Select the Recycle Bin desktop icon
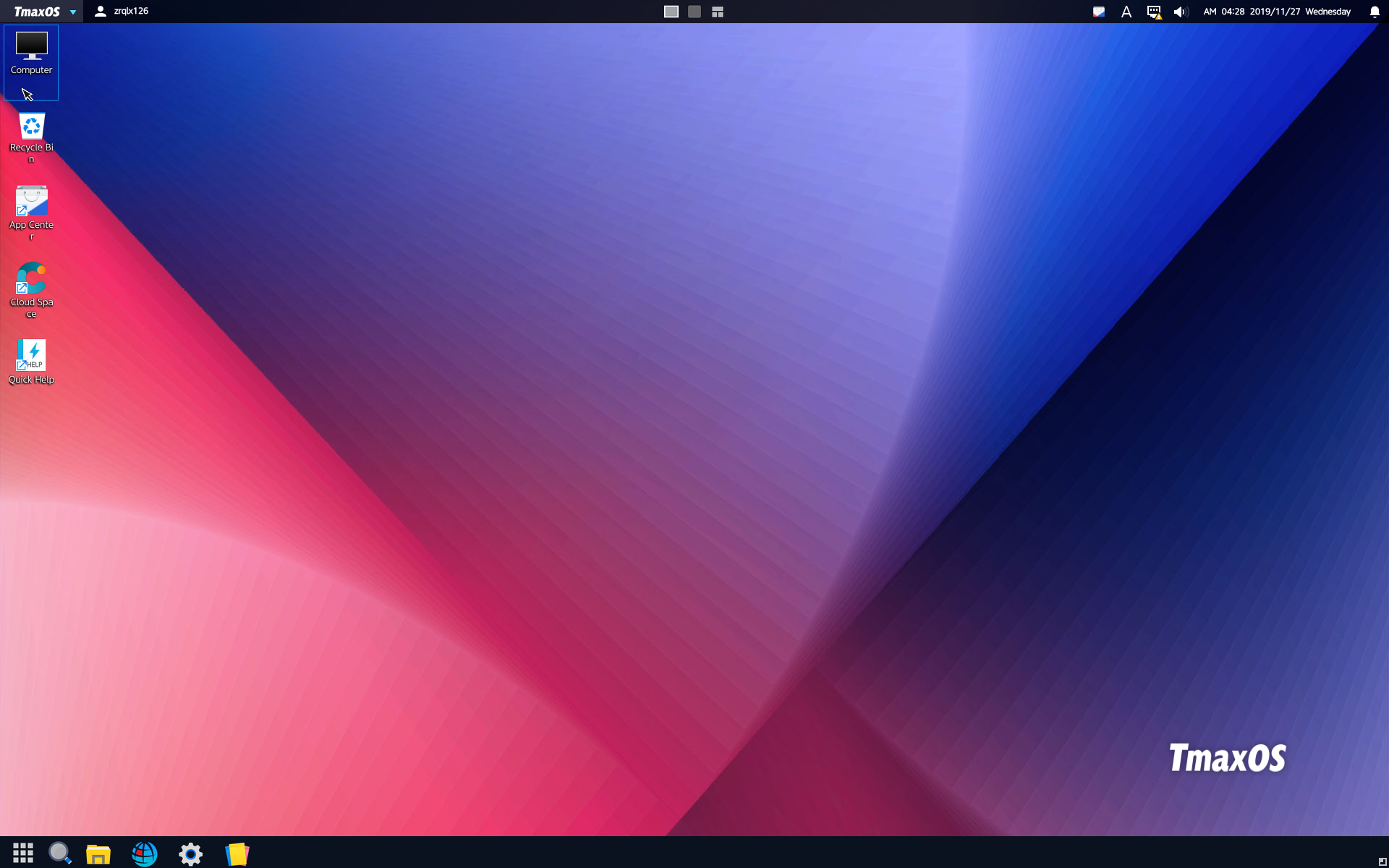 (x=31, y=137)
